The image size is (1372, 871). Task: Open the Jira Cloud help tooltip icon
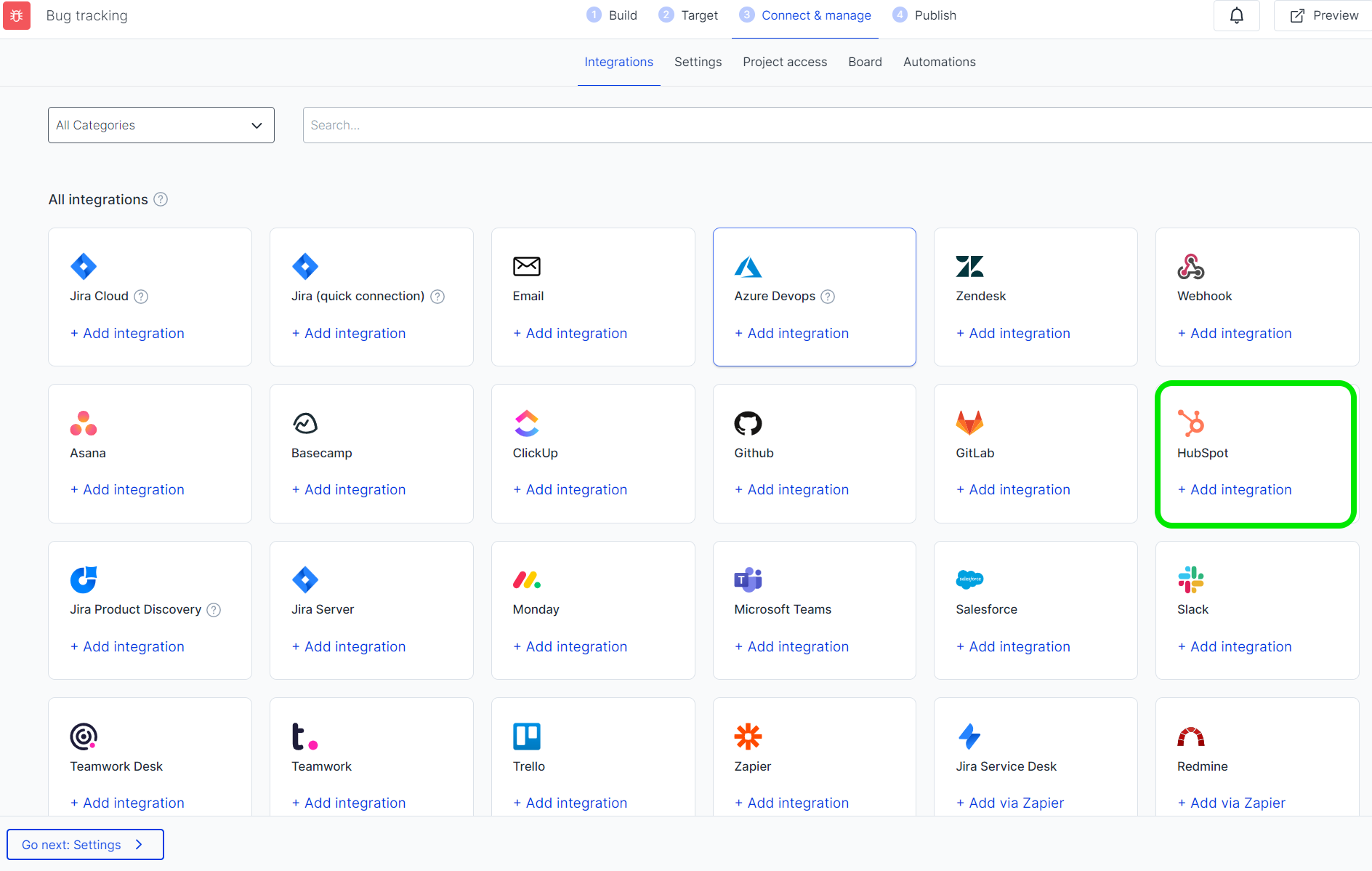point(142,297)
